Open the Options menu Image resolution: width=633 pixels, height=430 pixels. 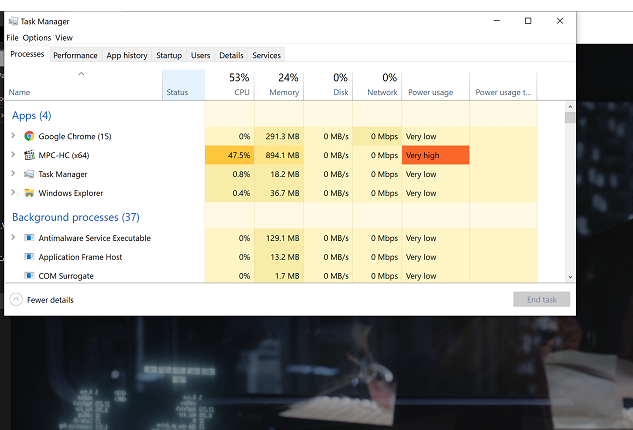pyautogui.click(x=37, y=38)
